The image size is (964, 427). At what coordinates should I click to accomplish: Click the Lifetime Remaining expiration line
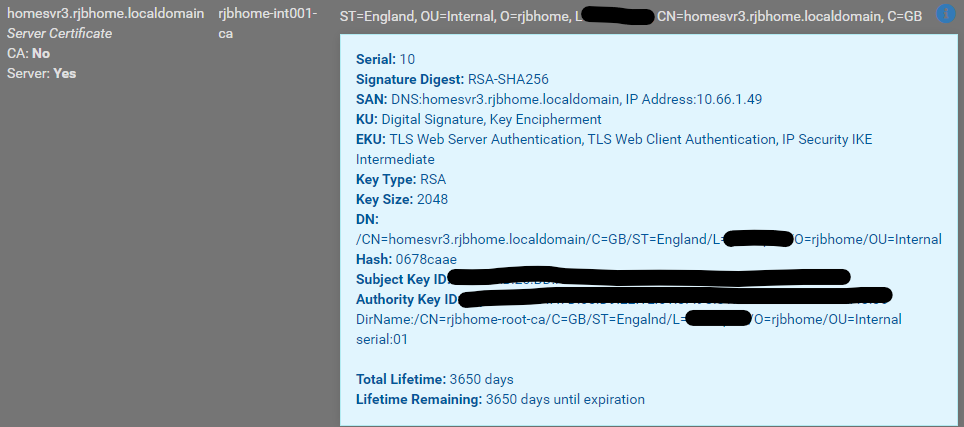500,399
